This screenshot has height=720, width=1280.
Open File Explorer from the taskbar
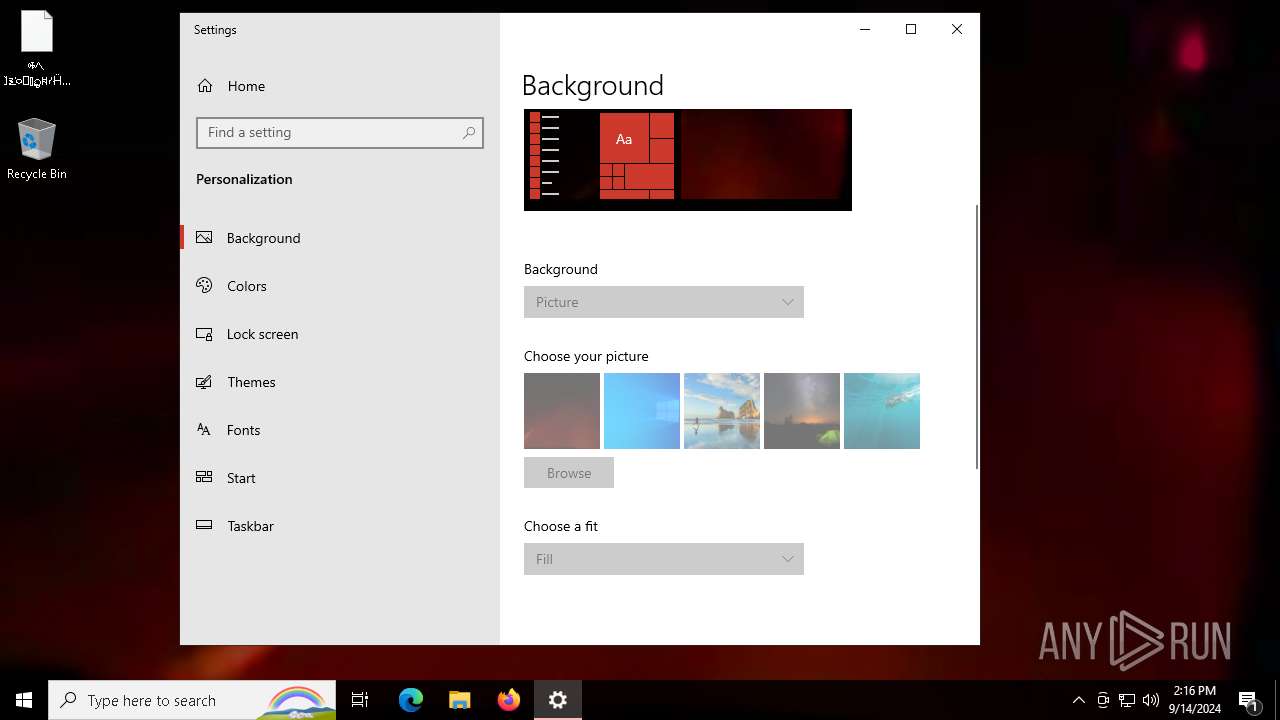[459, 700]
